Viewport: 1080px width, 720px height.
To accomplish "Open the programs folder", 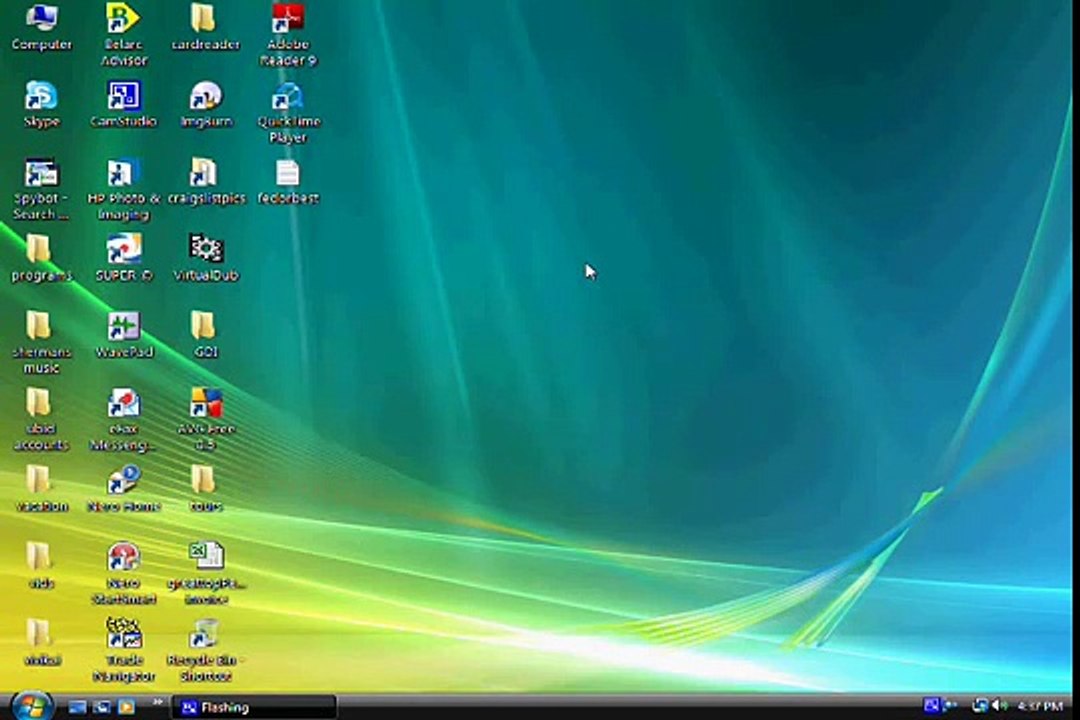I will (41, 259).
